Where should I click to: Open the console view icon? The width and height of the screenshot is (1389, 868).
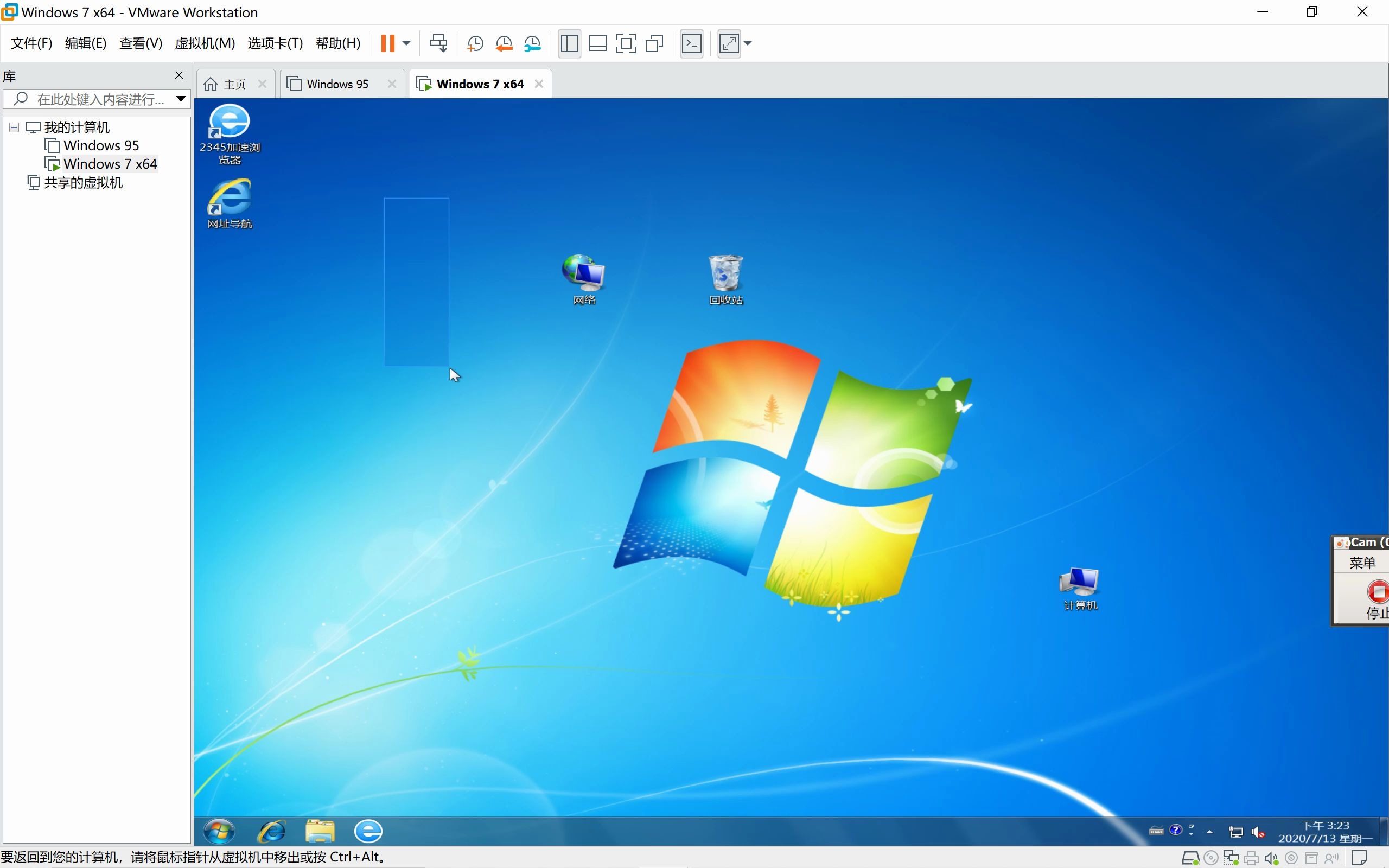tap(691, 43)
